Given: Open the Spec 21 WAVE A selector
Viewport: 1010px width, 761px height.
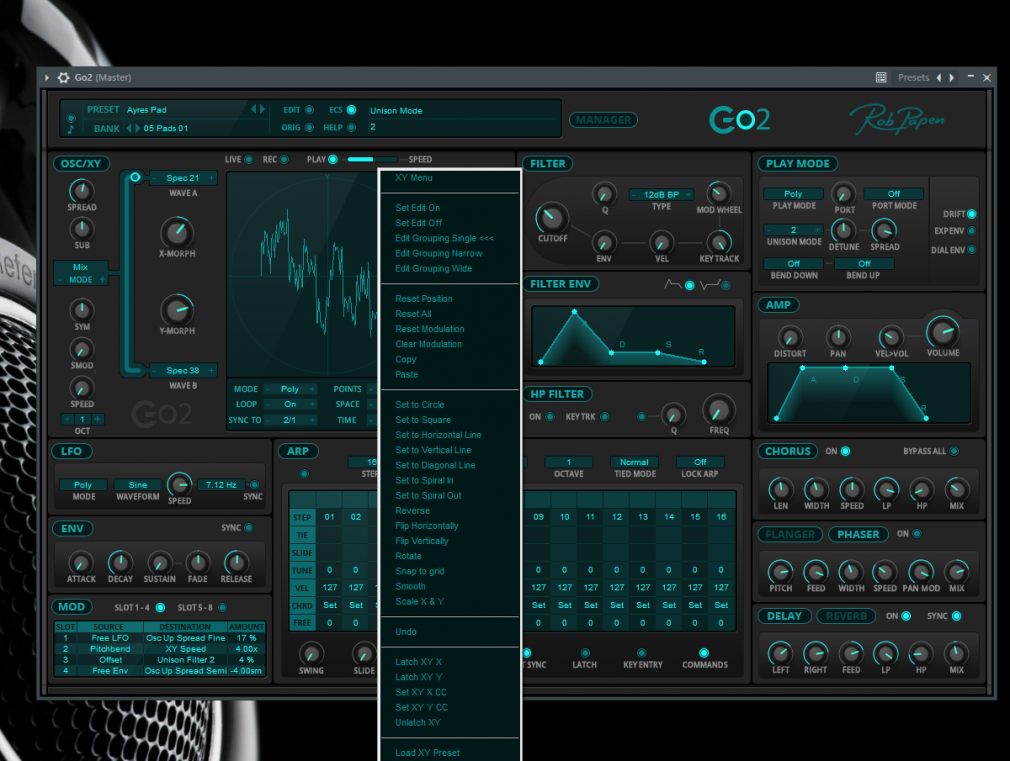Looking at the screenshot, I should [x=183, y=178].
